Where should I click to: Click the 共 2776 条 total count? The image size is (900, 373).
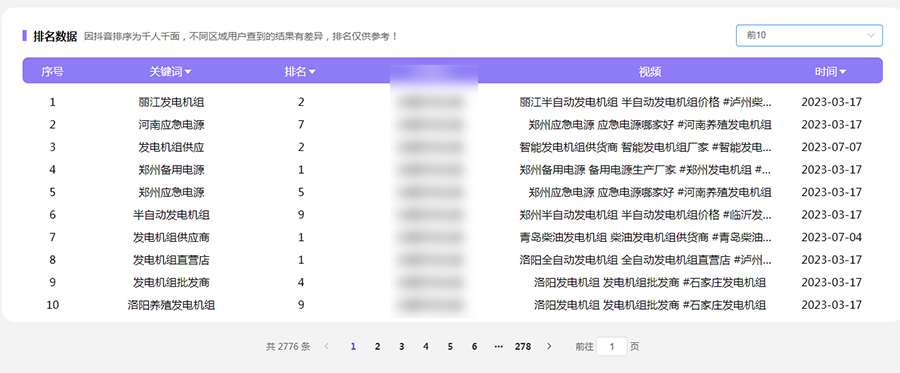tap(288, 347)
